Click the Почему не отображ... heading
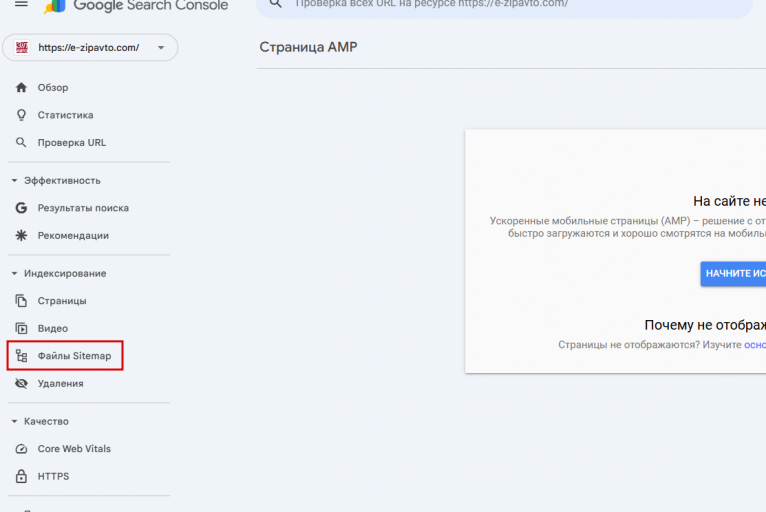Image resolution: width=766 pixels, height=512 pixels. 705,325
